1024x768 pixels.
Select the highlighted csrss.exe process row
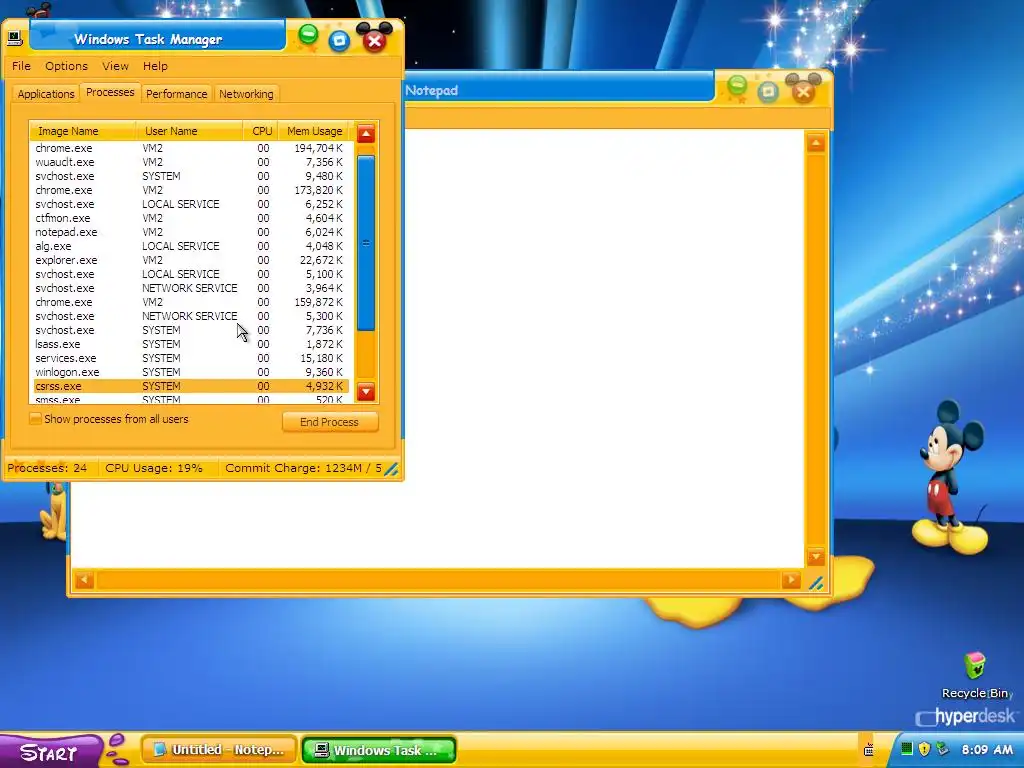(x=191, y=386)
